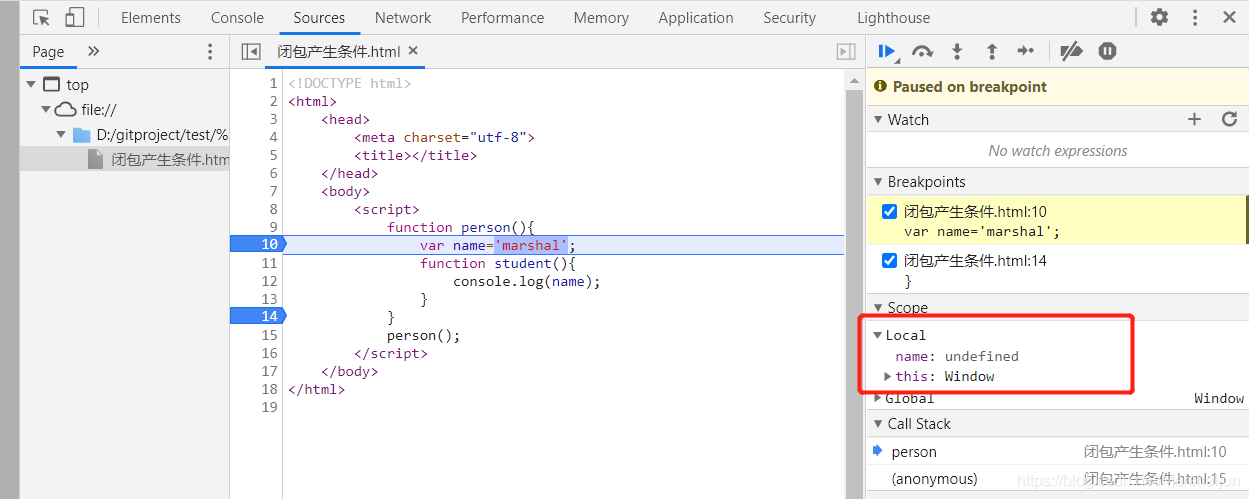
Task: Click the Step button in debugger
Action: pyautogui.click(x=1026, y=51)
